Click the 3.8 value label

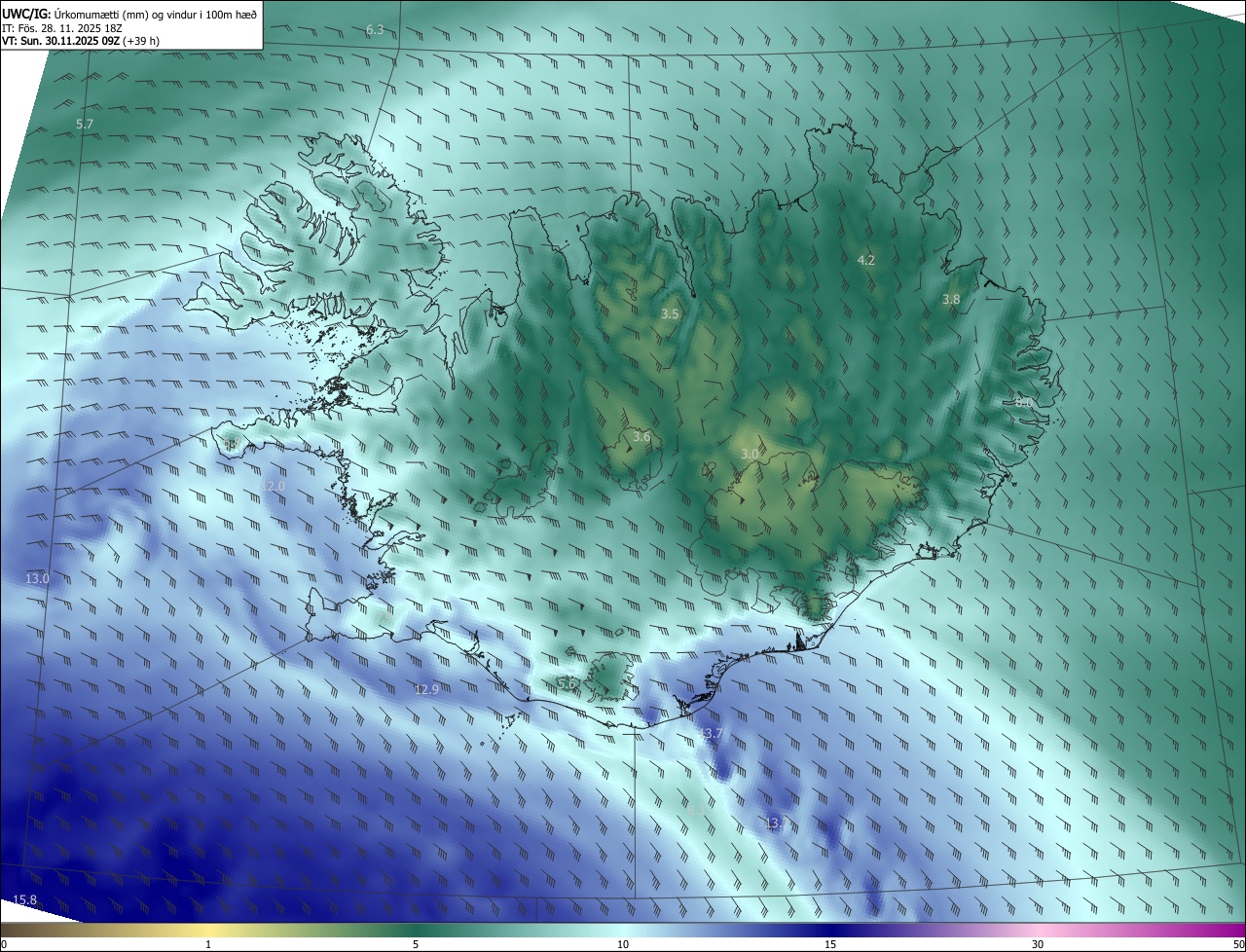(951, 300)
